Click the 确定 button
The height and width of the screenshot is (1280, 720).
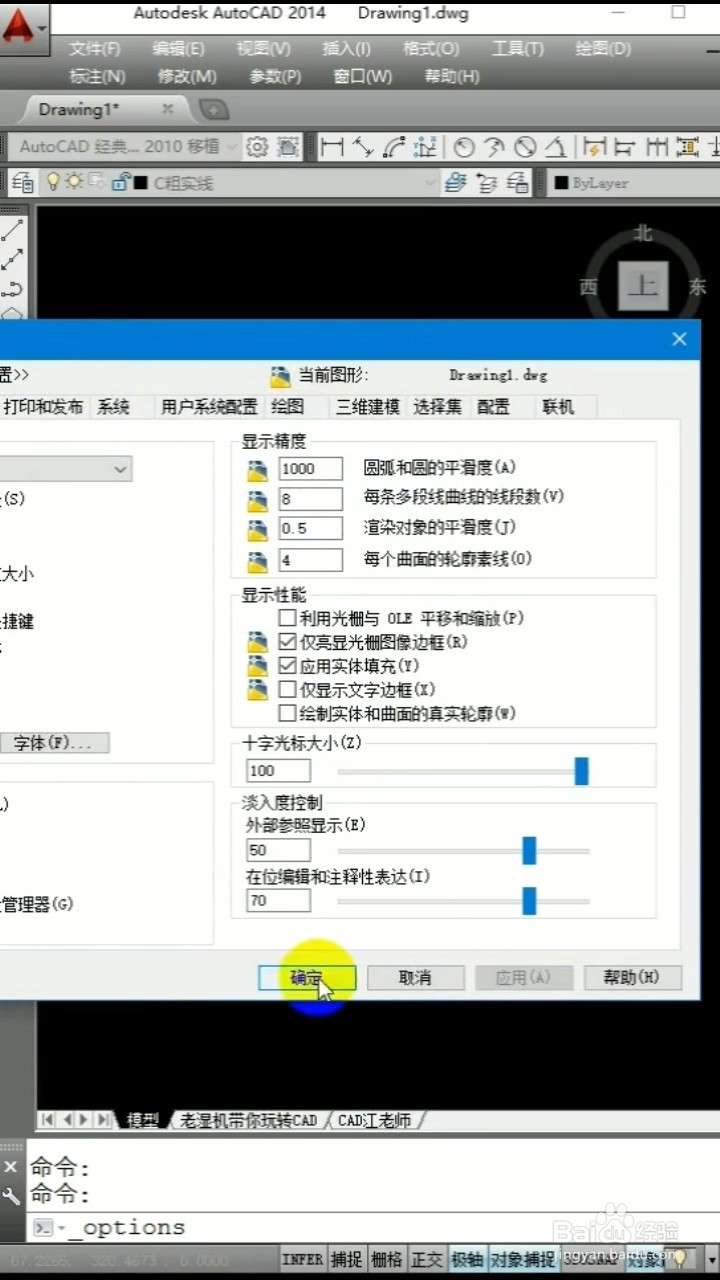[x=306, y=978]
